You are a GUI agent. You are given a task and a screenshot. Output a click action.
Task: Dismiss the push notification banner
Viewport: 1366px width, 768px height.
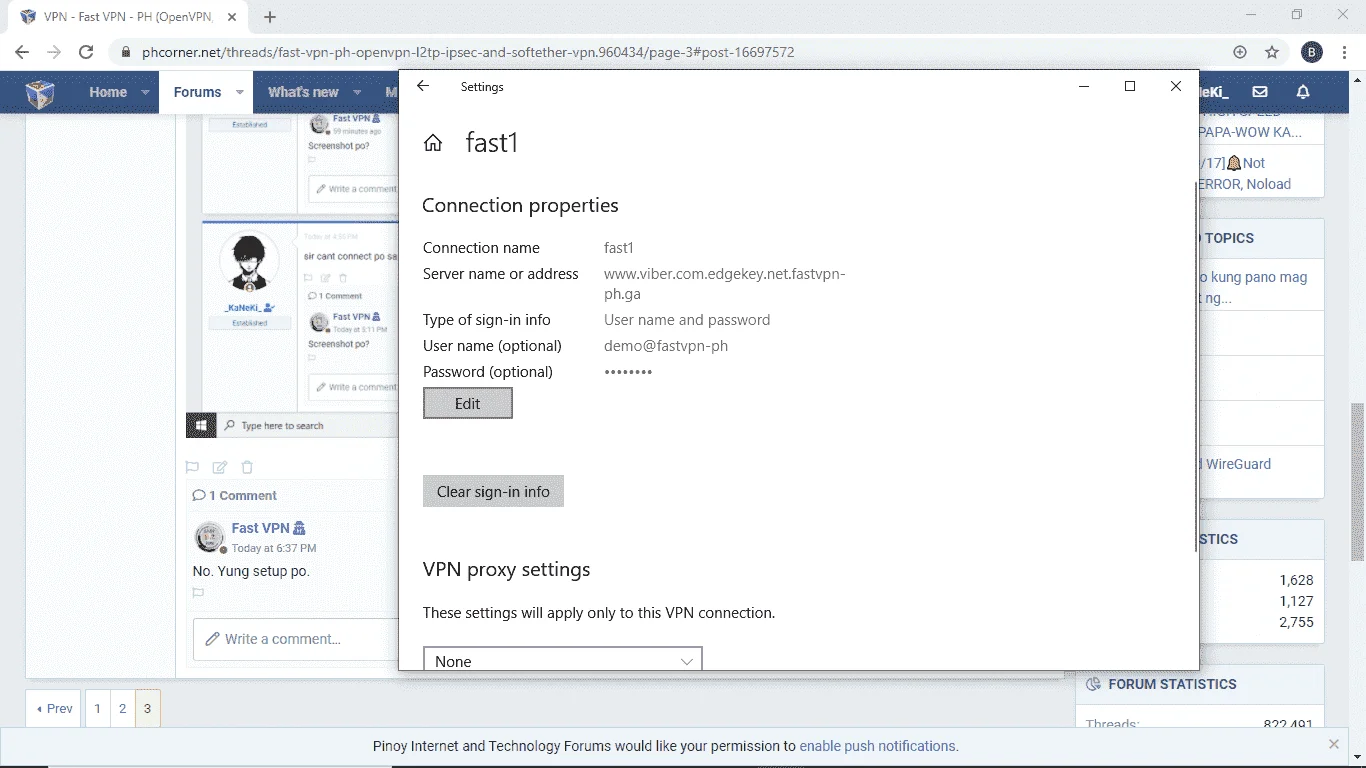point(1333,745)
